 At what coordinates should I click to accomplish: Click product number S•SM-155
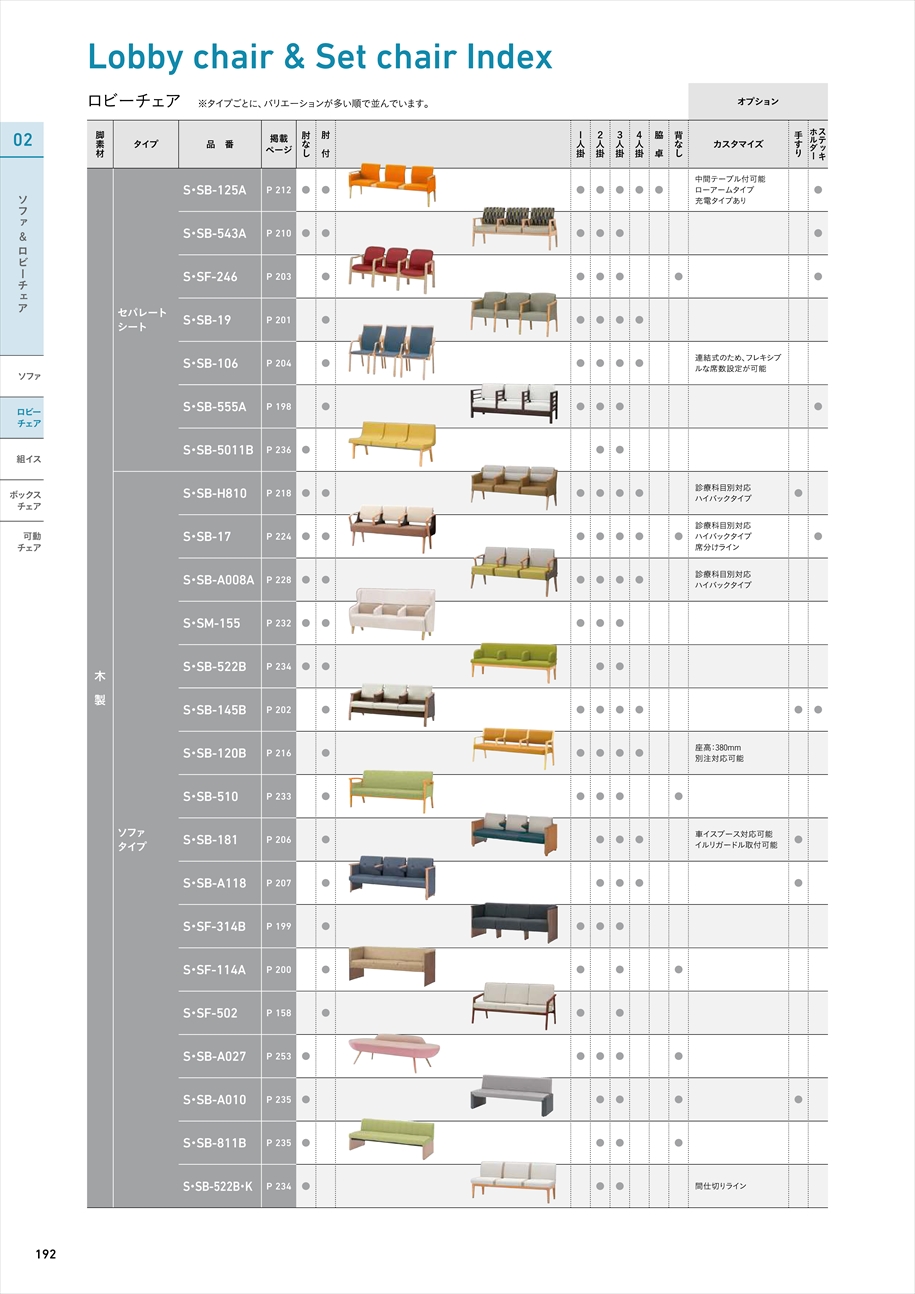[x=212, y=623]
